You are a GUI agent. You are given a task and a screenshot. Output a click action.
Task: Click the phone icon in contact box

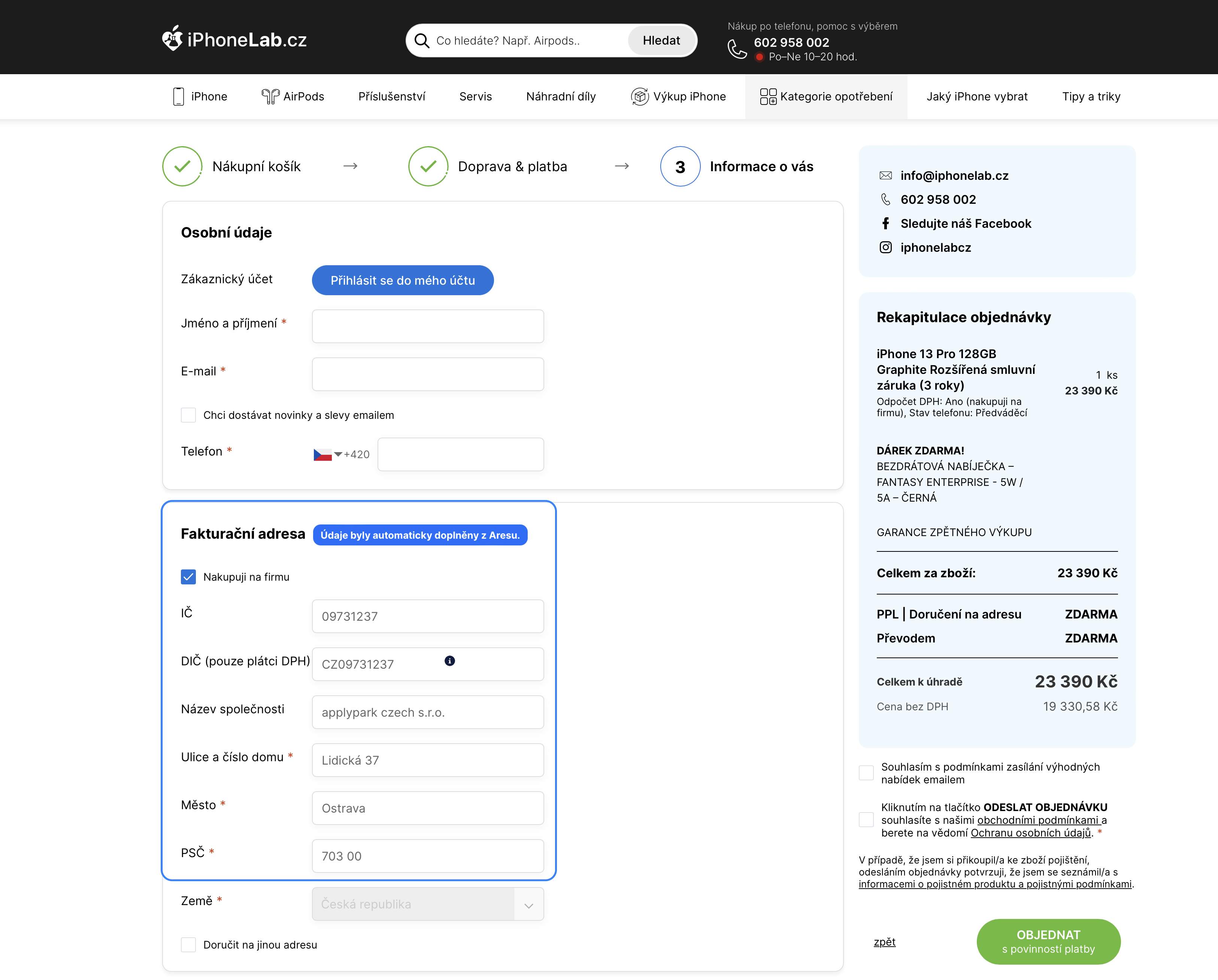click(x=885, y=200)
